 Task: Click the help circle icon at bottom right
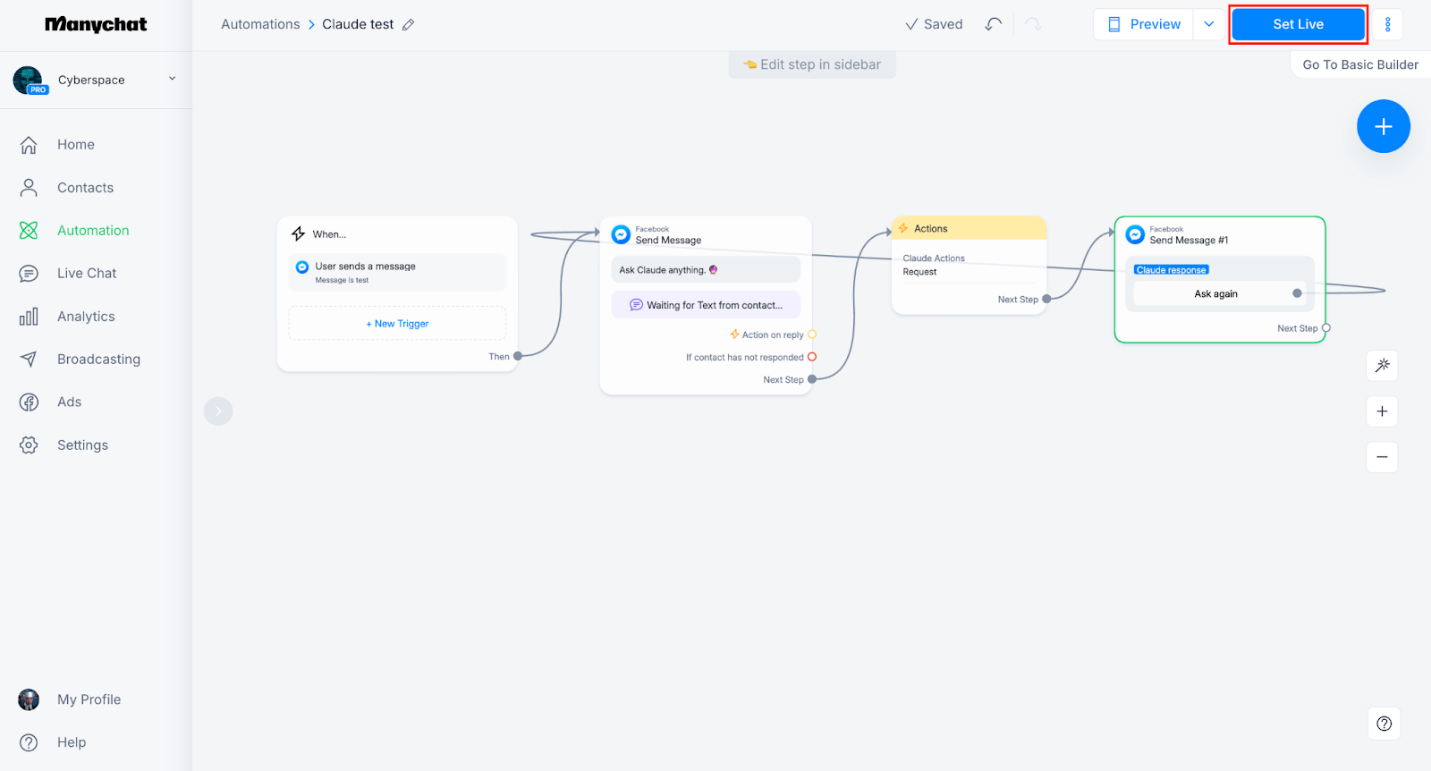coord(1384,723)
